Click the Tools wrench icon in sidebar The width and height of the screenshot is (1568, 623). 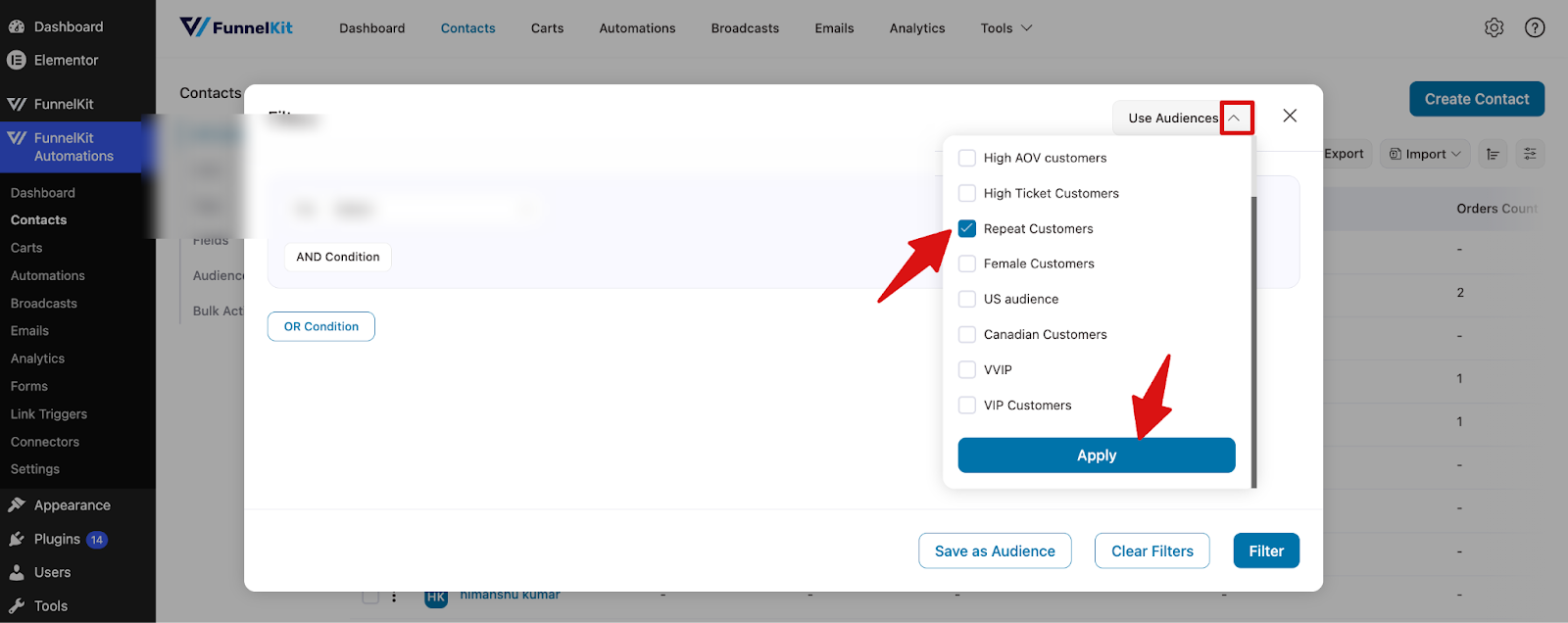[17, 605]
